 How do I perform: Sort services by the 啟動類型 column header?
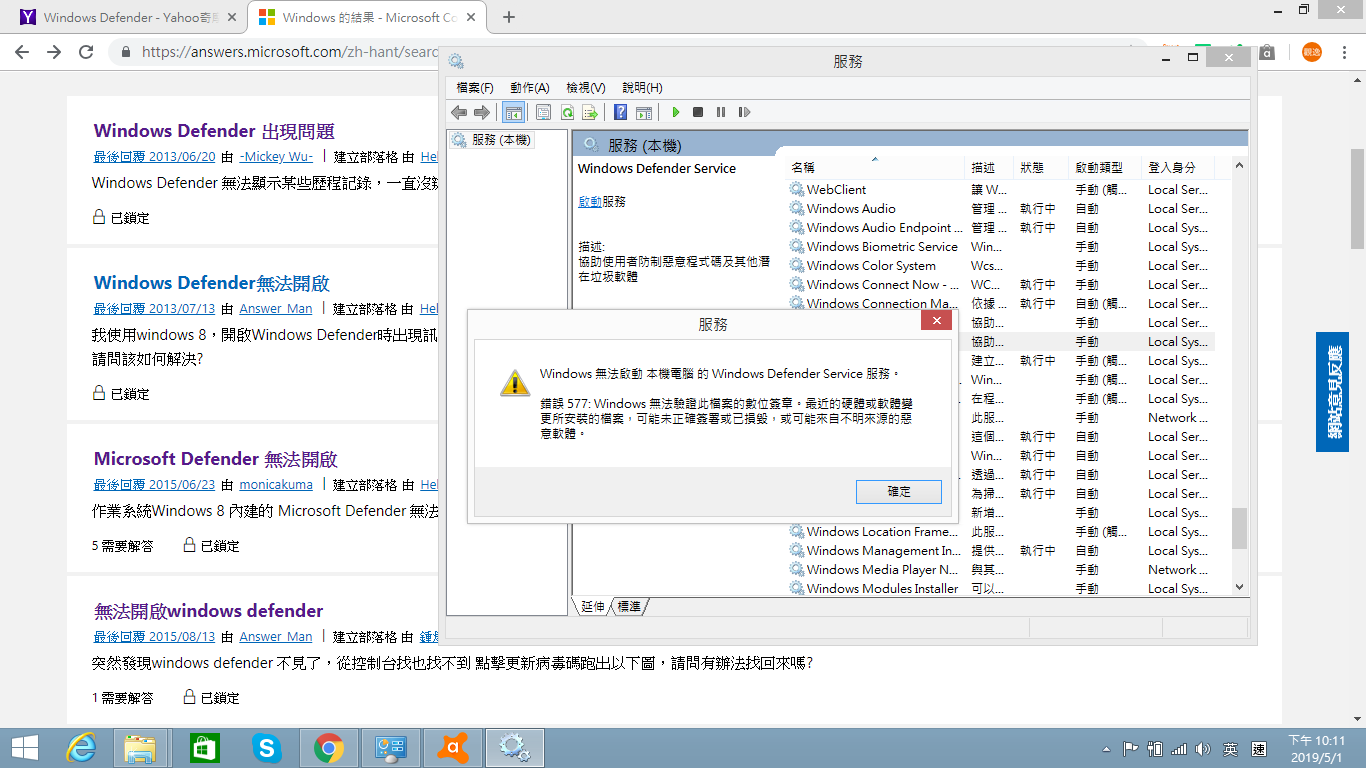[1104, 167]
